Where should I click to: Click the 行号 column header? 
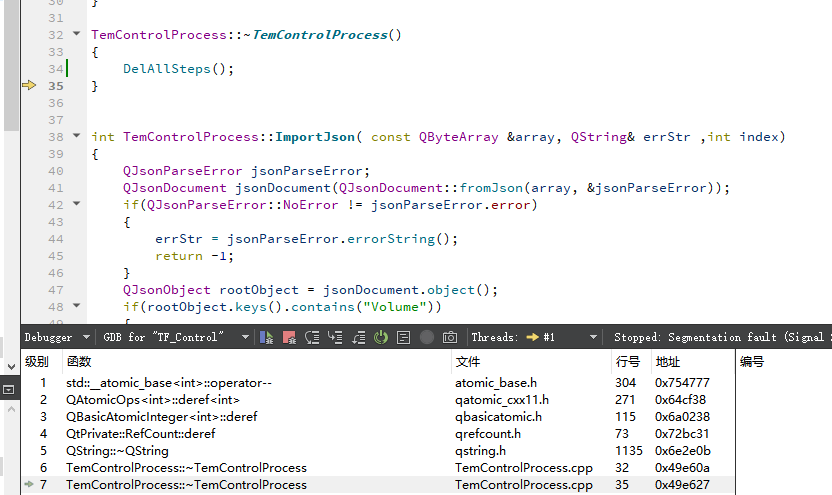(628, 362)
